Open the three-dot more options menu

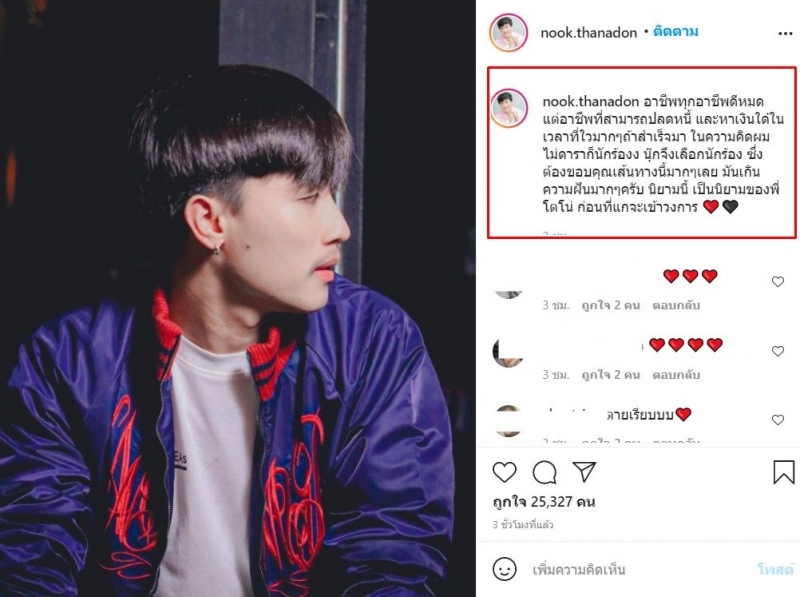click(x=785, y=34)
